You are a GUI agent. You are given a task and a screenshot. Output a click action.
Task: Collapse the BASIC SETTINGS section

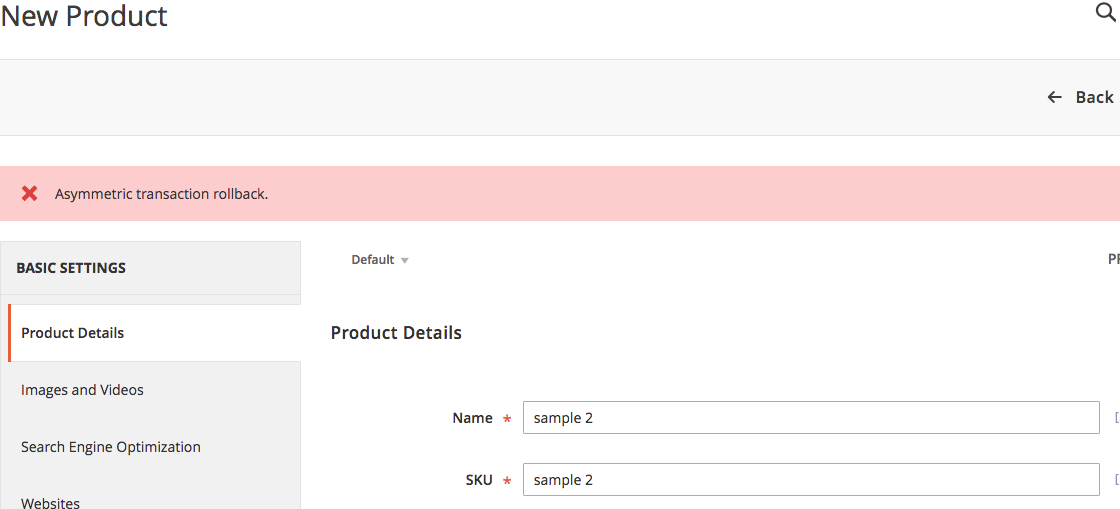(151, 268)
